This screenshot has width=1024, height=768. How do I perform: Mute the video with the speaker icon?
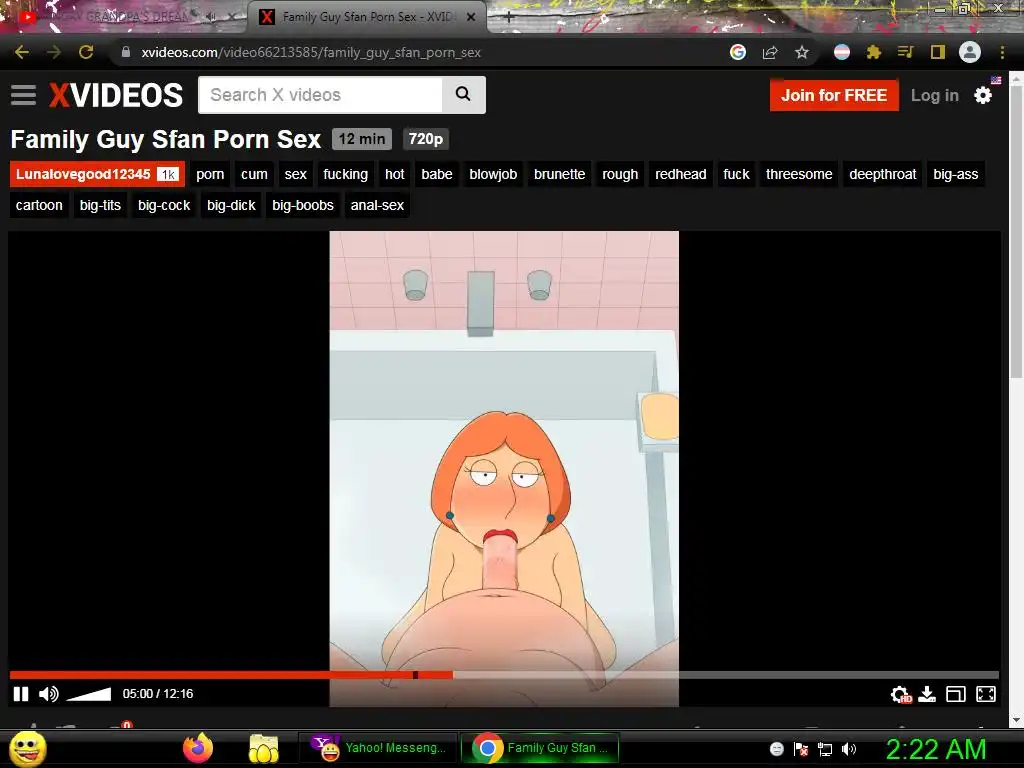tap(48, 694)
